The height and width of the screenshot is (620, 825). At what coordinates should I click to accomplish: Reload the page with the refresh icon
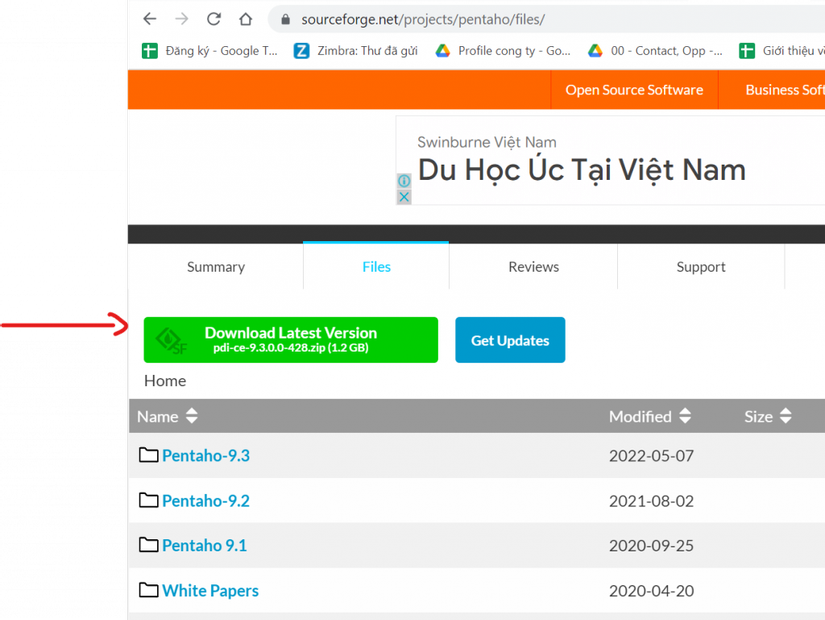point(214,19)
